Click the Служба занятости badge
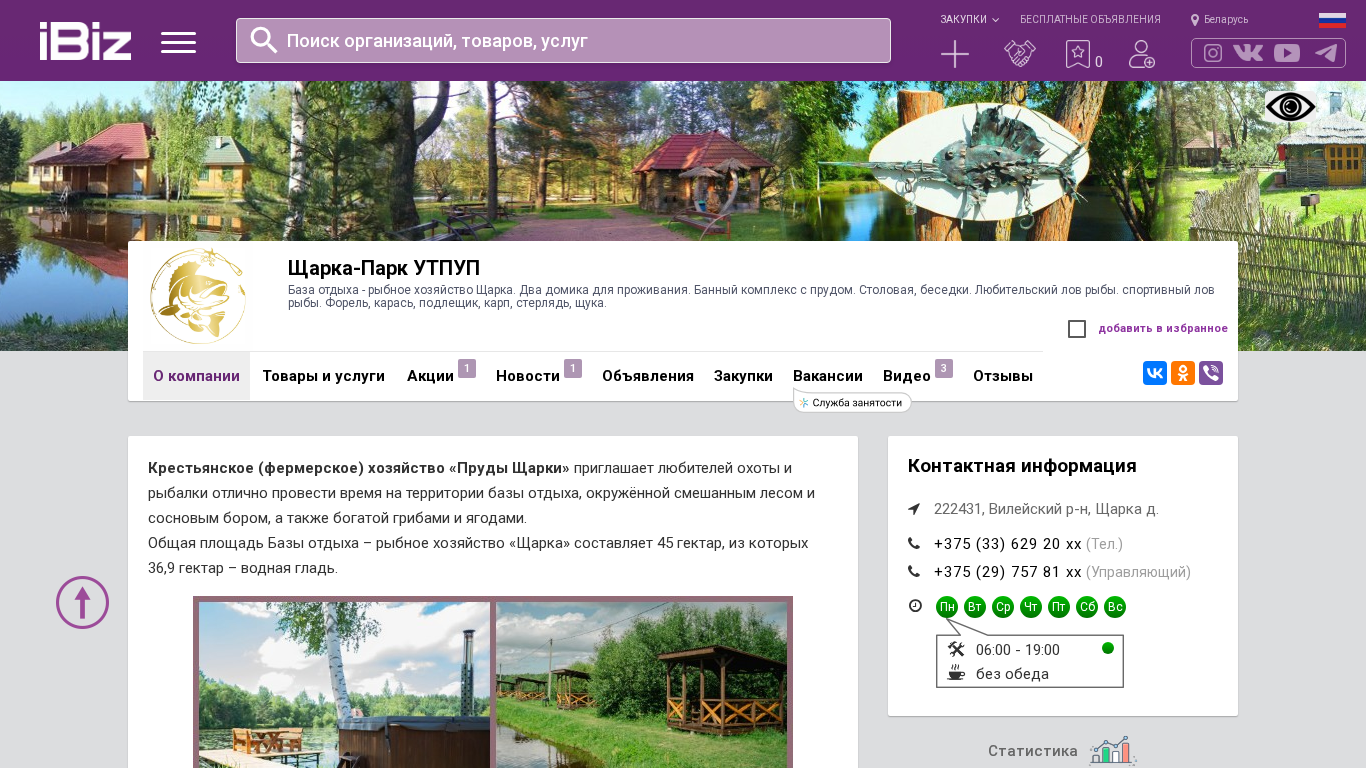Image resolution: width=1366 pixels, height=768 pixels. point(852,402)
